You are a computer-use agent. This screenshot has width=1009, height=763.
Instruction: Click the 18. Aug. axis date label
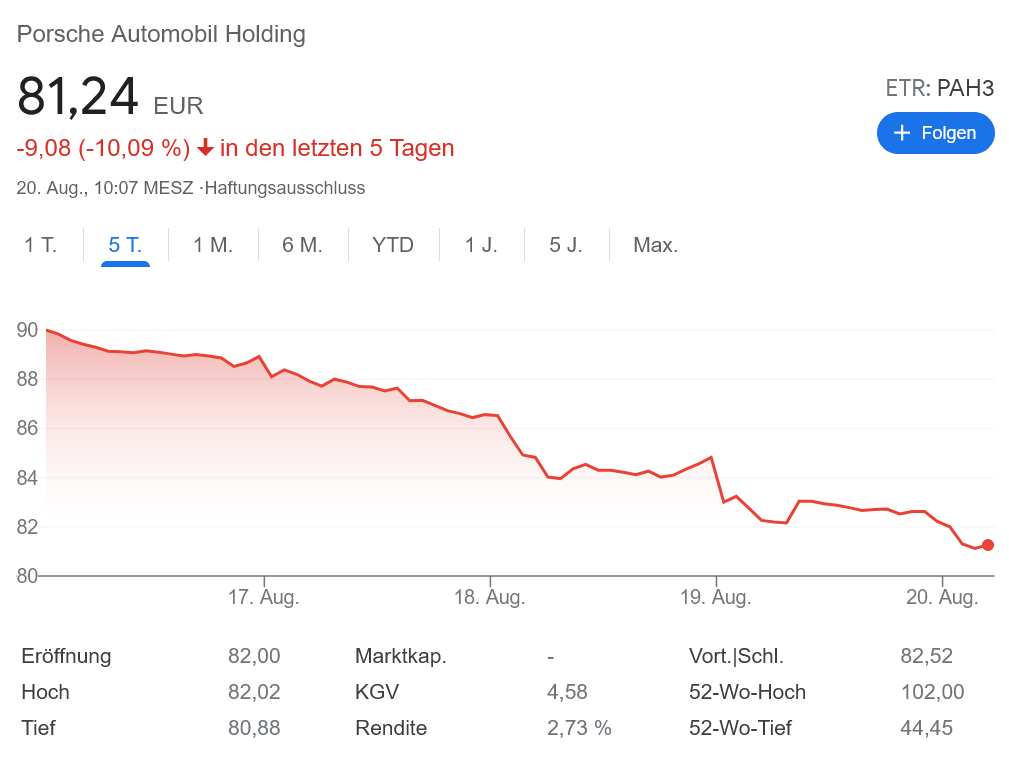click(x=490, y=598)
